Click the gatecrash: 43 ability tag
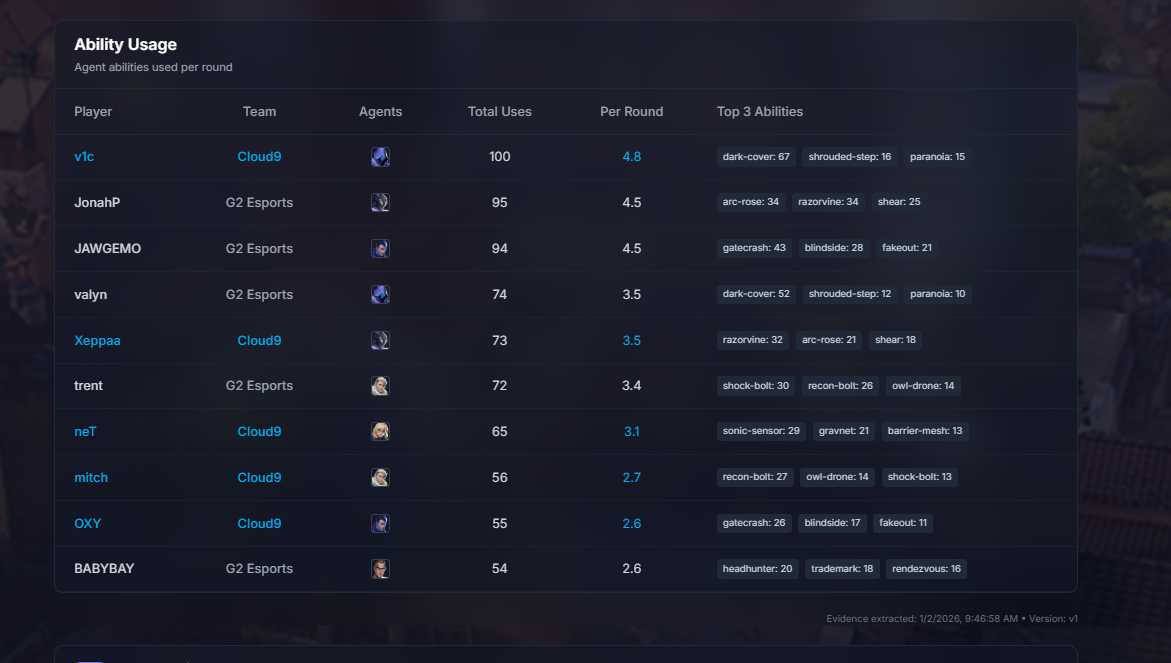 point(754,248)
